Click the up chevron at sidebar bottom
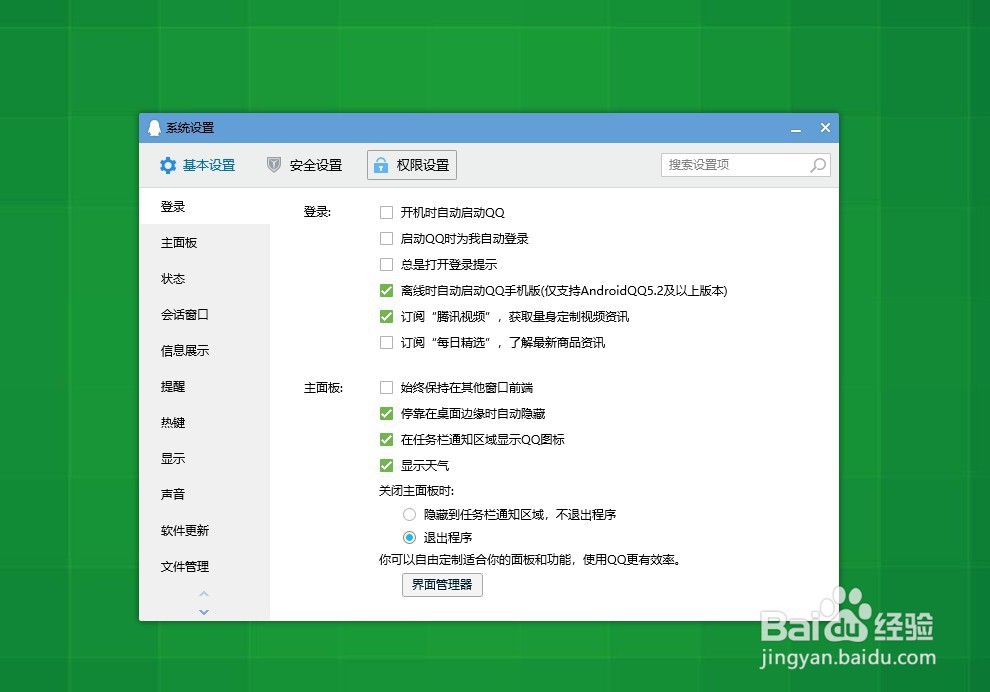990x692 pixels. tap(204, 593)
